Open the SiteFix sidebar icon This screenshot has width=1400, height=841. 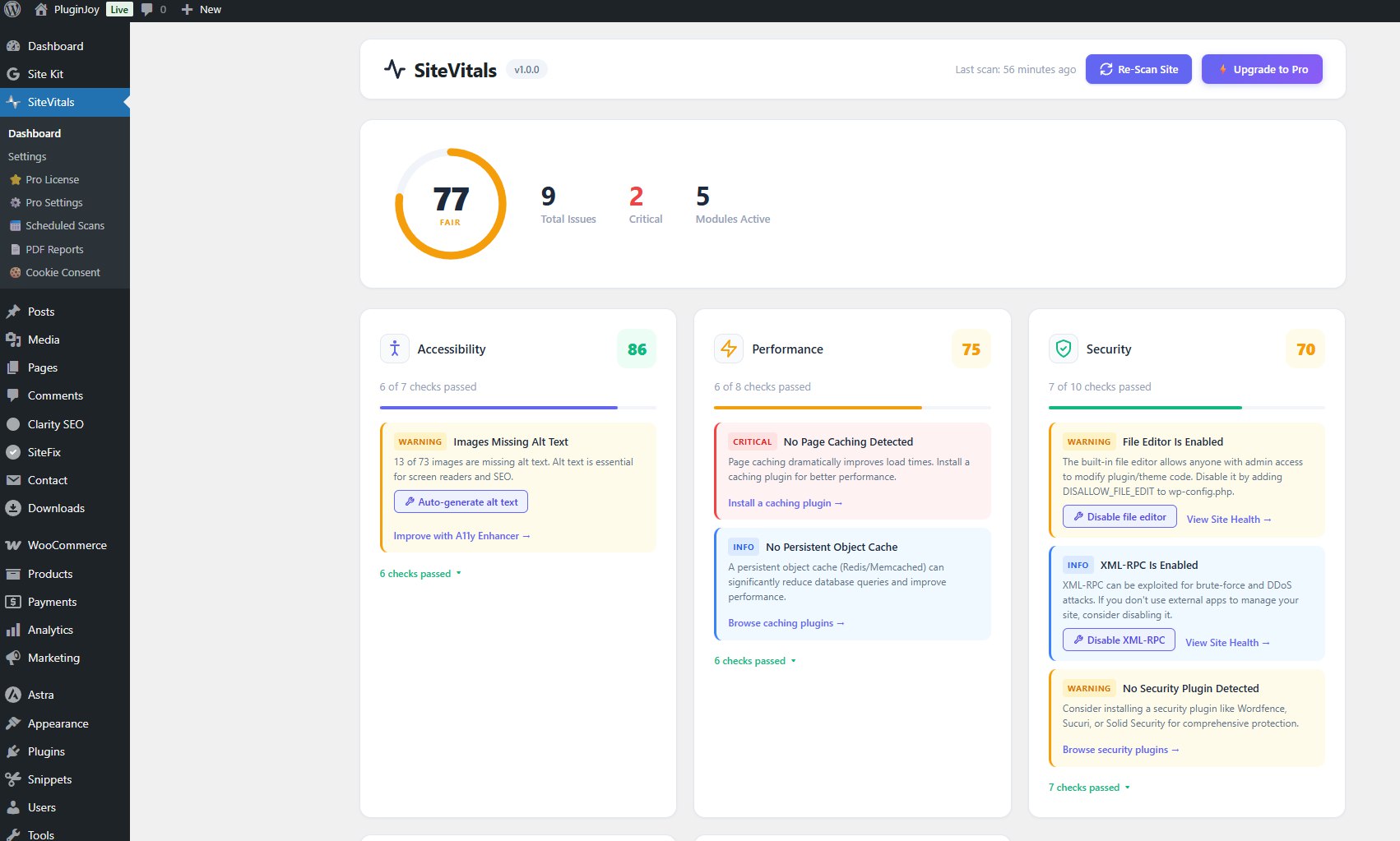click(x=12, y=452)
